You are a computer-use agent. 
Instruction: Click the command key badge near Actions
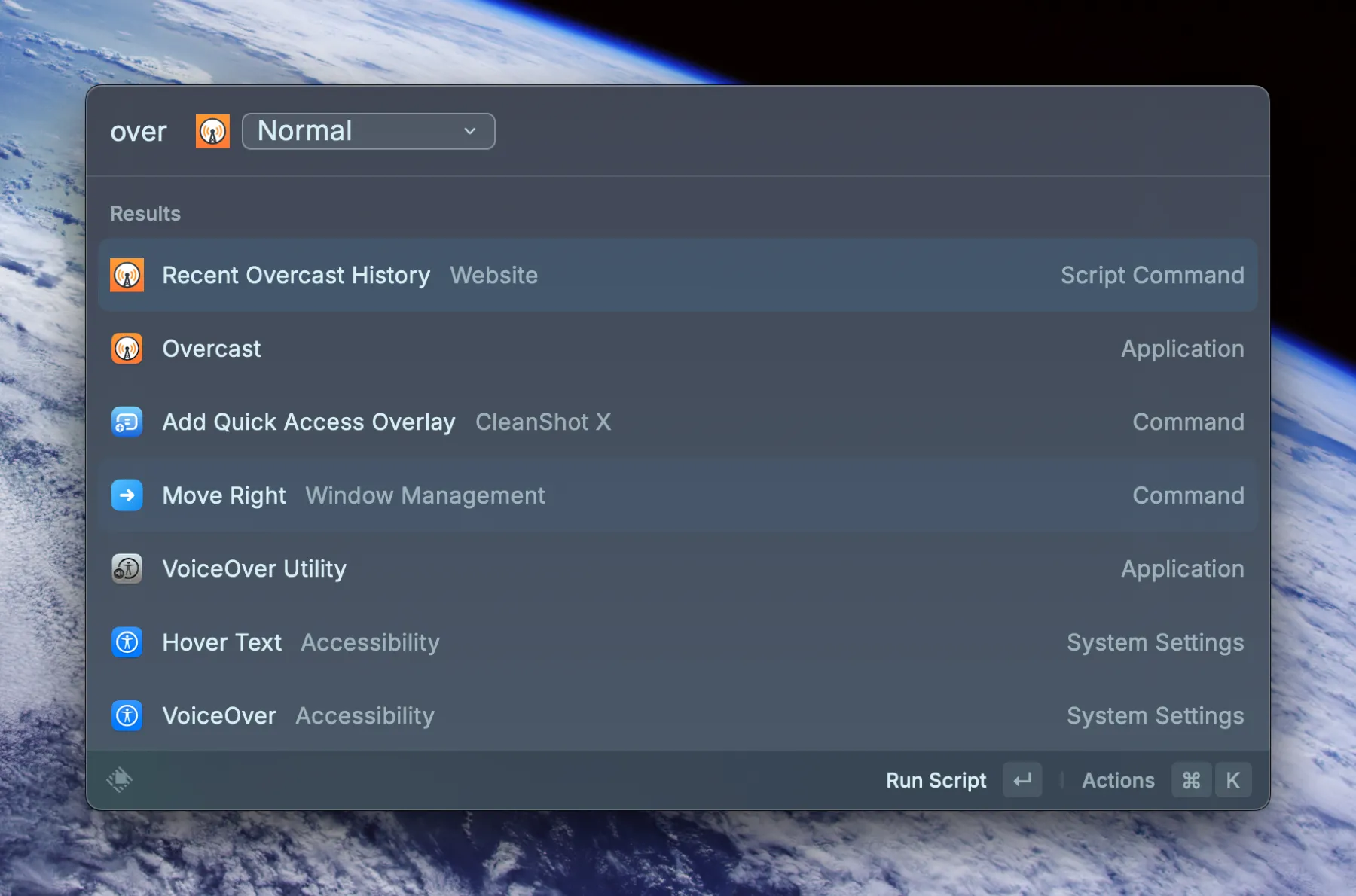tap(1191, 779)
